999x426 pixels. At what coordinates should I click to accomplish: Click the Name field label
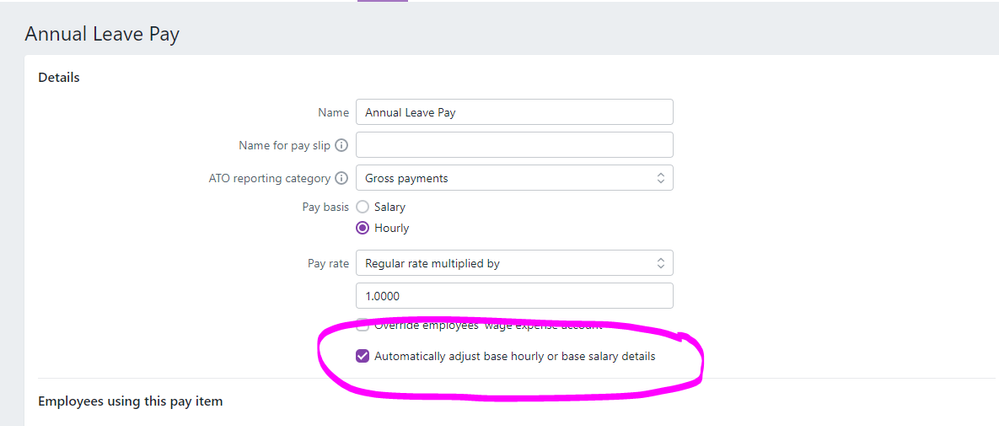click(x=333, y=112)
